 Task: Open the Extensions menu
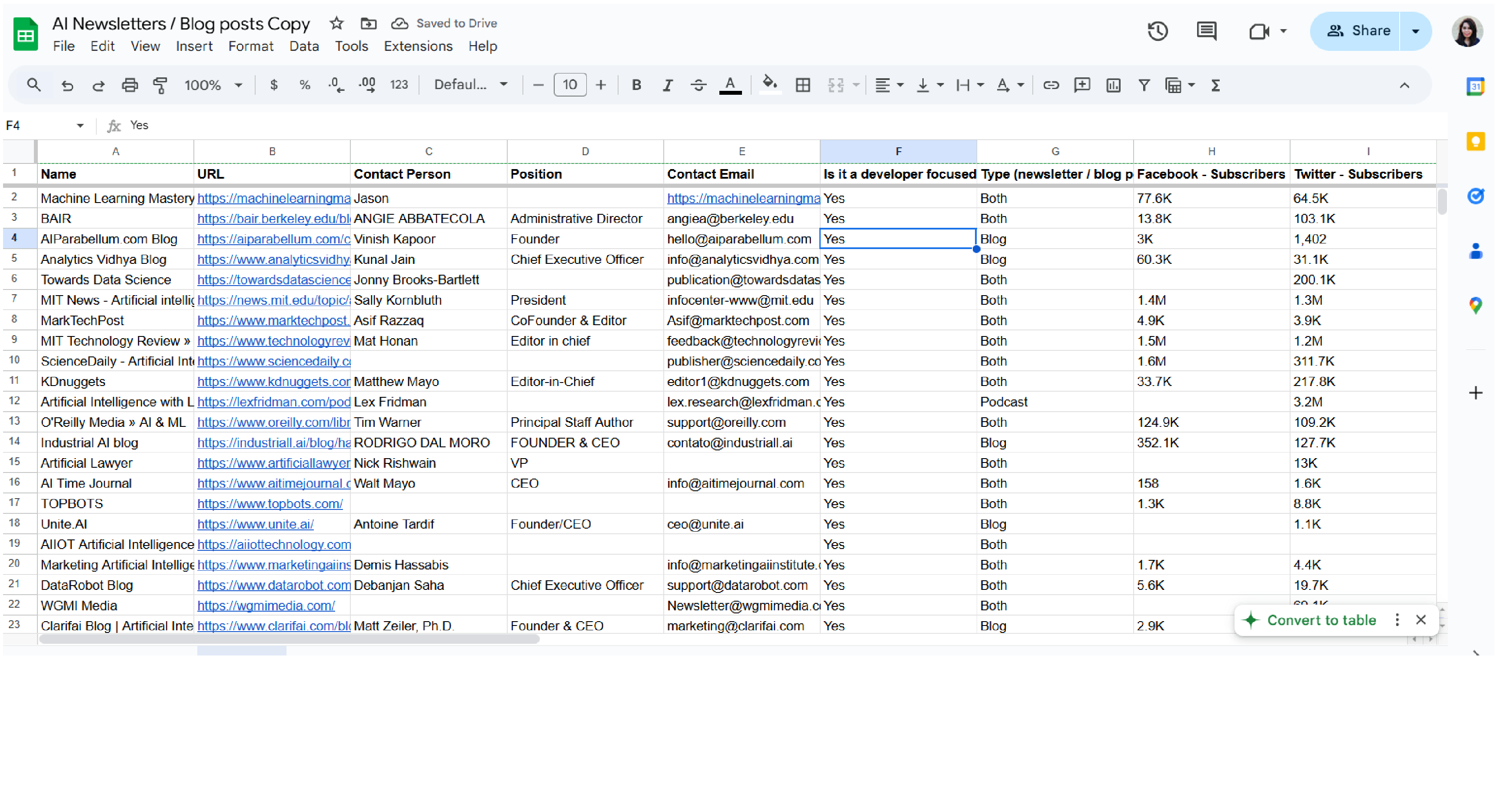point(418,46)
